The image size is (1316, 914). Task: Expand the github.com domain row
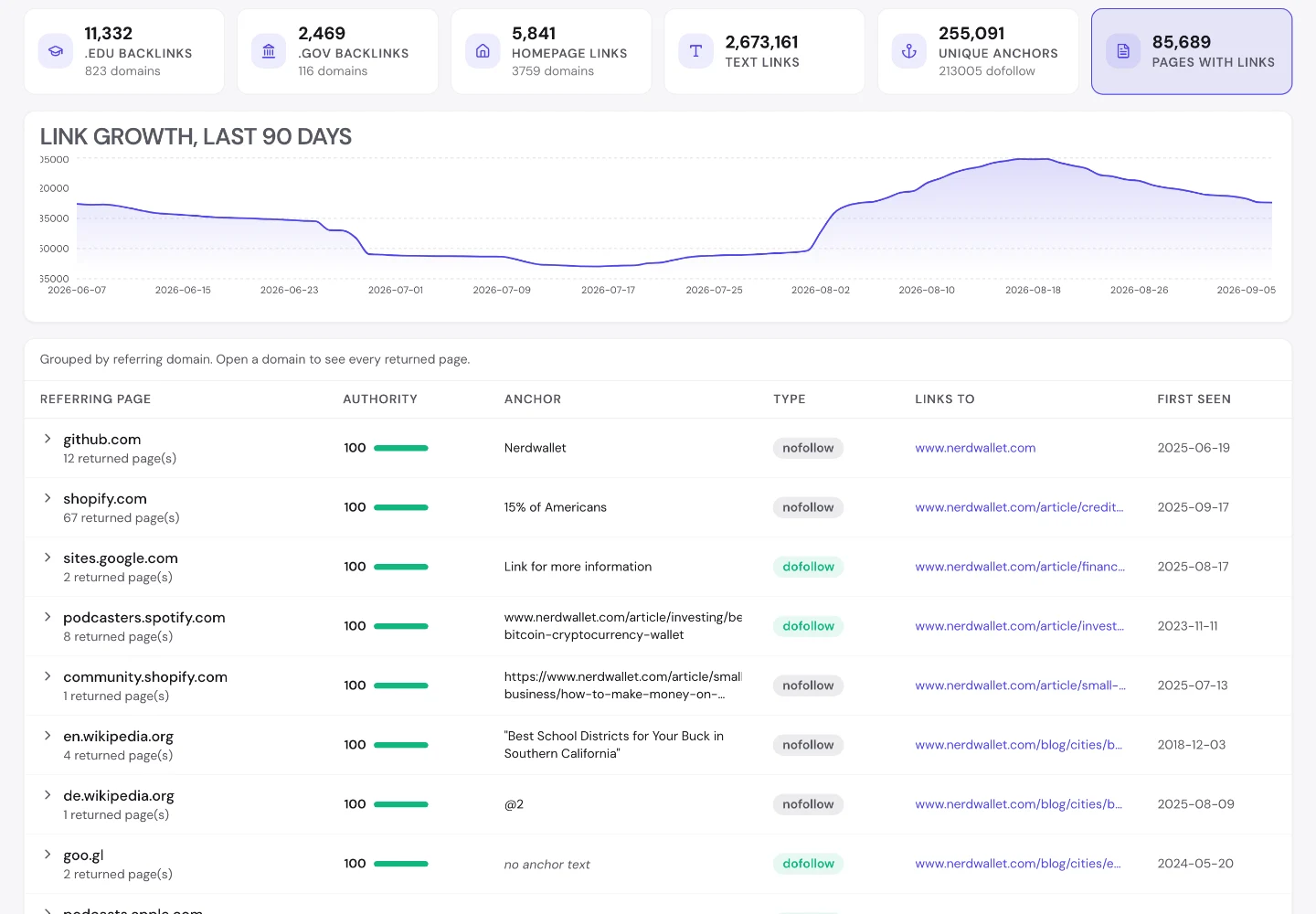pos(48,439)
